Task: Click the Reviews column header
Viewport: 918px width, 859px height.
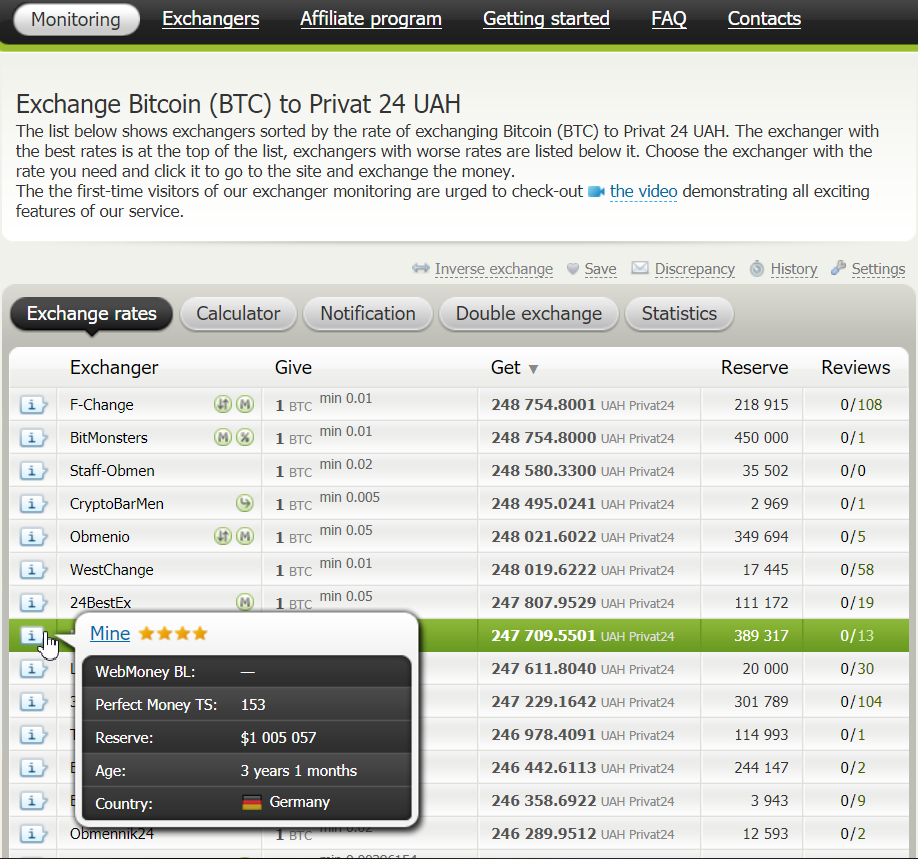Action: (x=856, y=367)
